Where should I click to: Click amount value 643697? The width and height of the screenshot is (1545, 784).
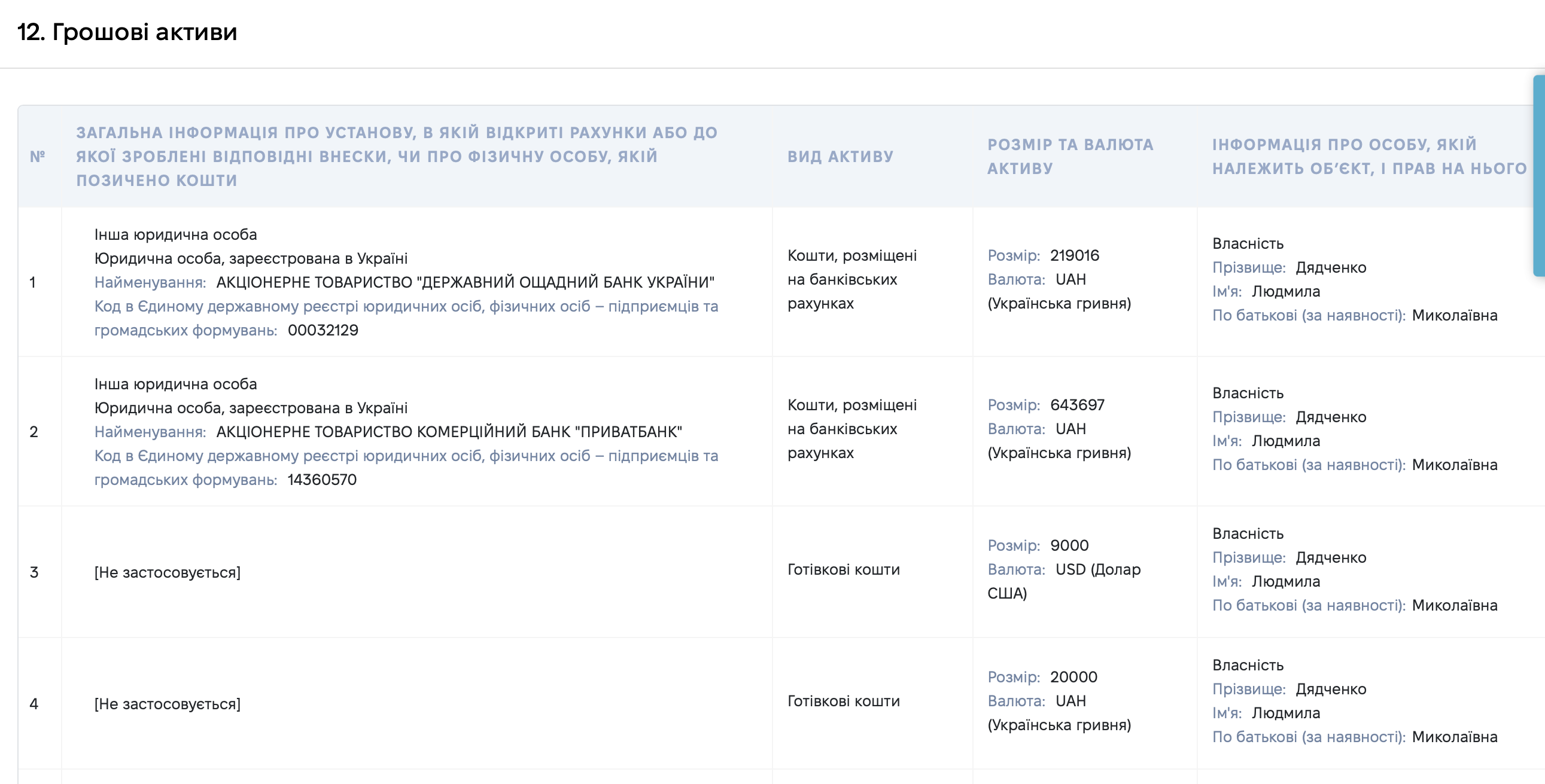1077,405
